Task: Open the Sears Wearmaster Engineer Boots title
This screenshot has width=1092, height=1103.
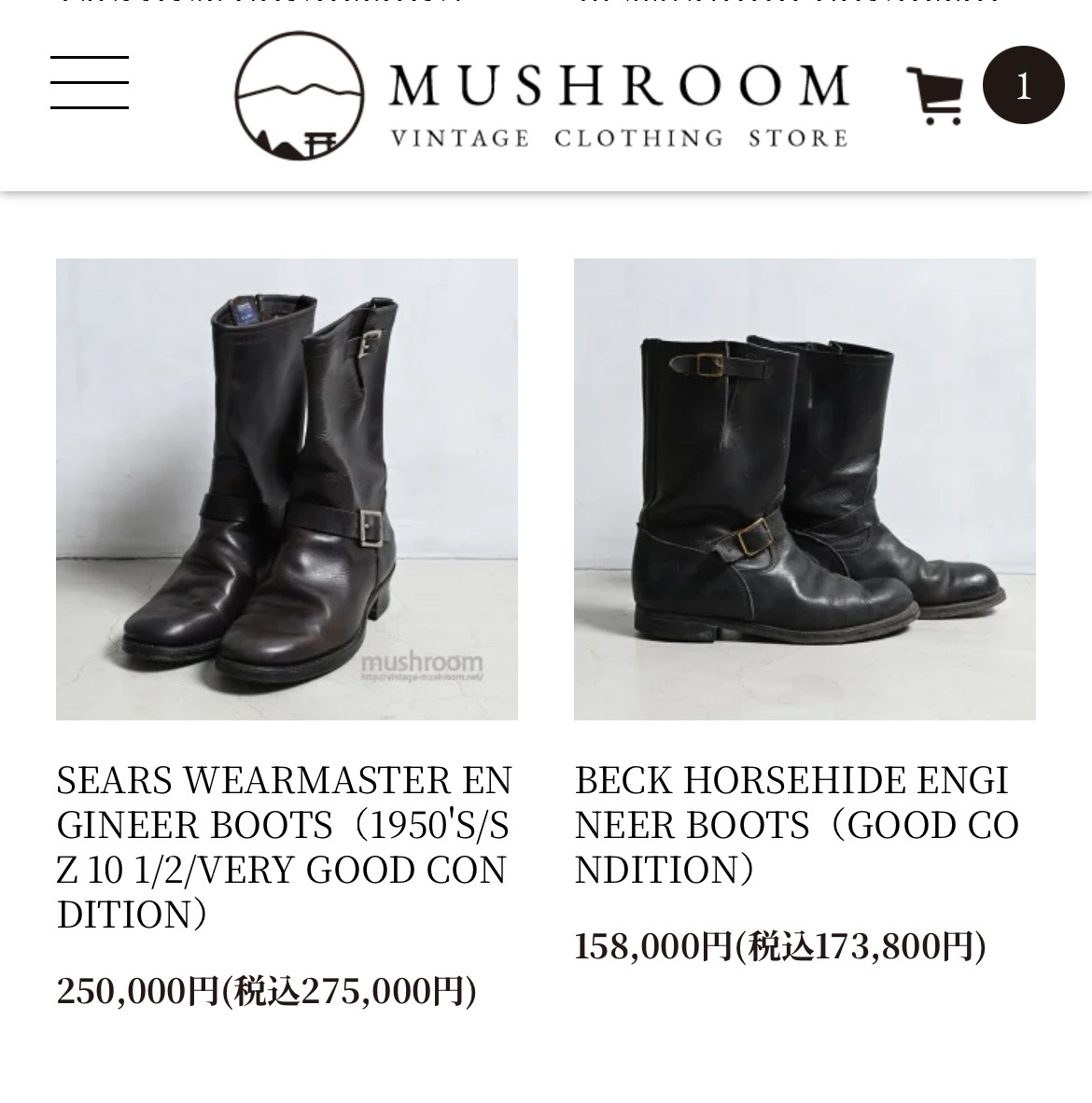Action: coord(285,847)
